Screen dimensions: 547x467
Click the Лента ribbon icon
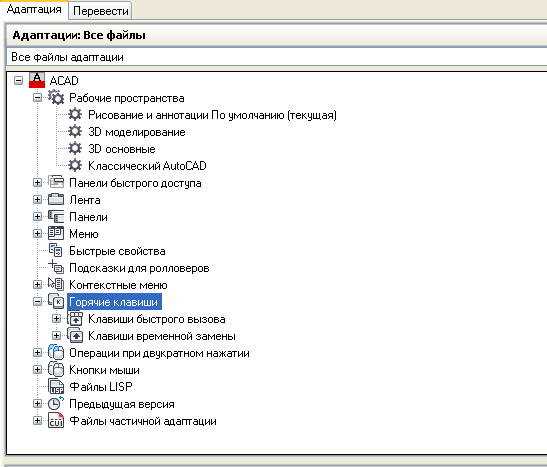[x=56, y=199]
